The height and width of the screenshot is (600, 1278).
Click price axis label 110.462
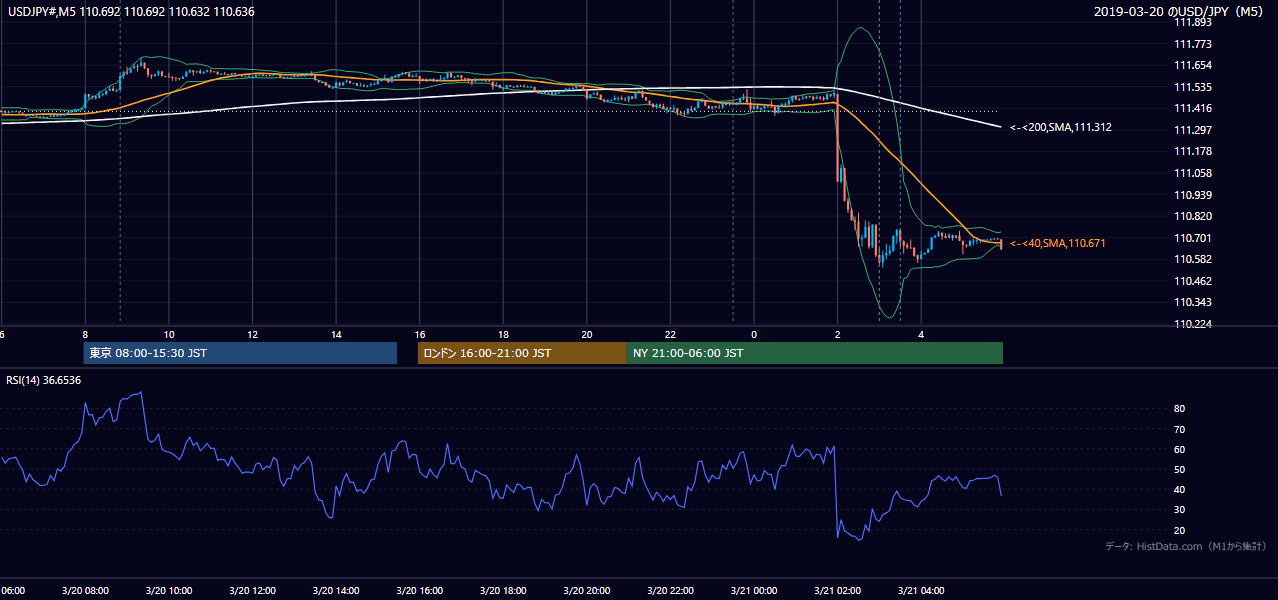point(1192,281)
